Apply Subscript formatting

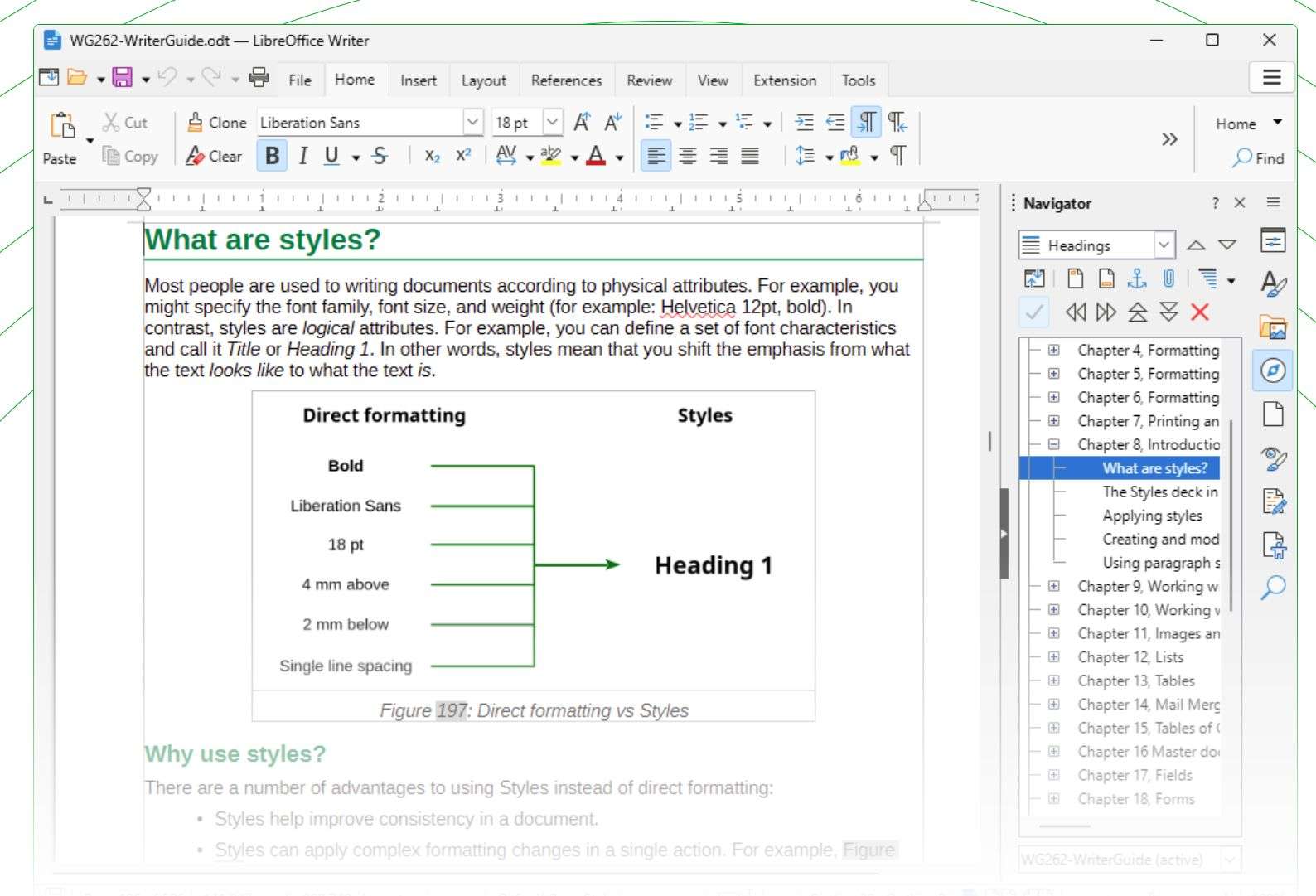432,156
